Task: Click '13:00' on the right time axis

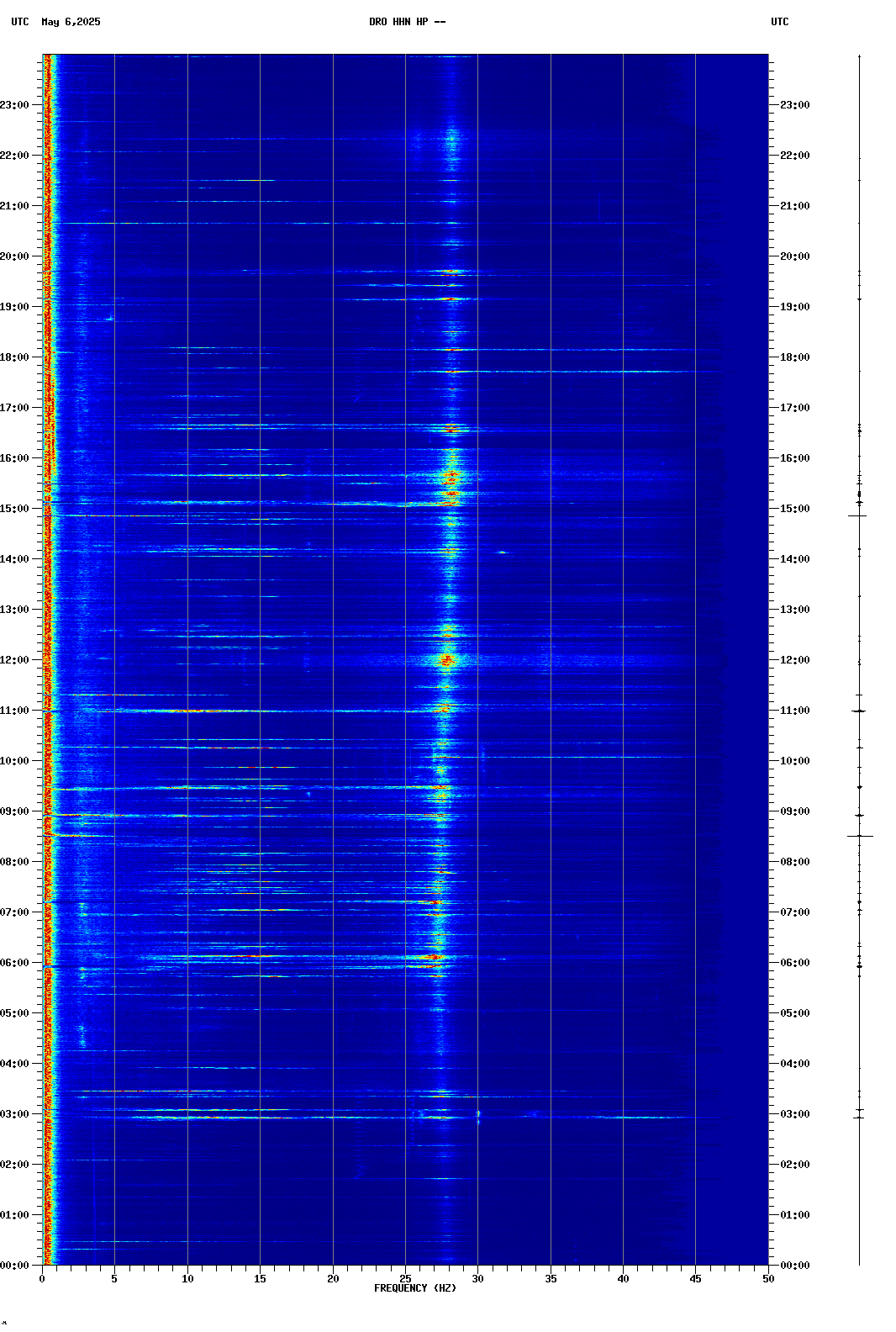Action: (x=795, y=610)
